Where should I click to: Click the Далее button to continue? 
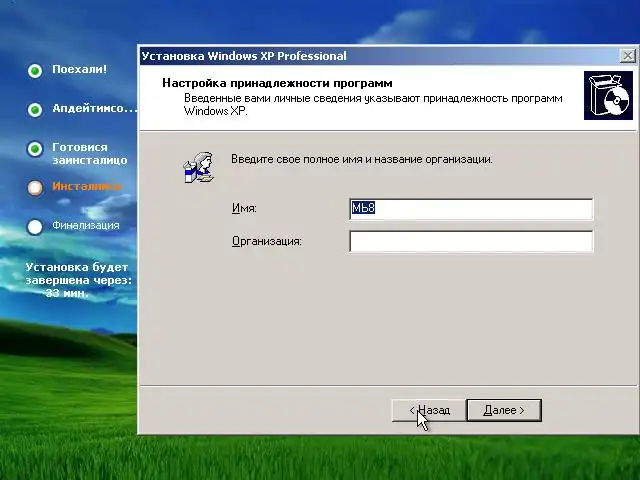504,410
